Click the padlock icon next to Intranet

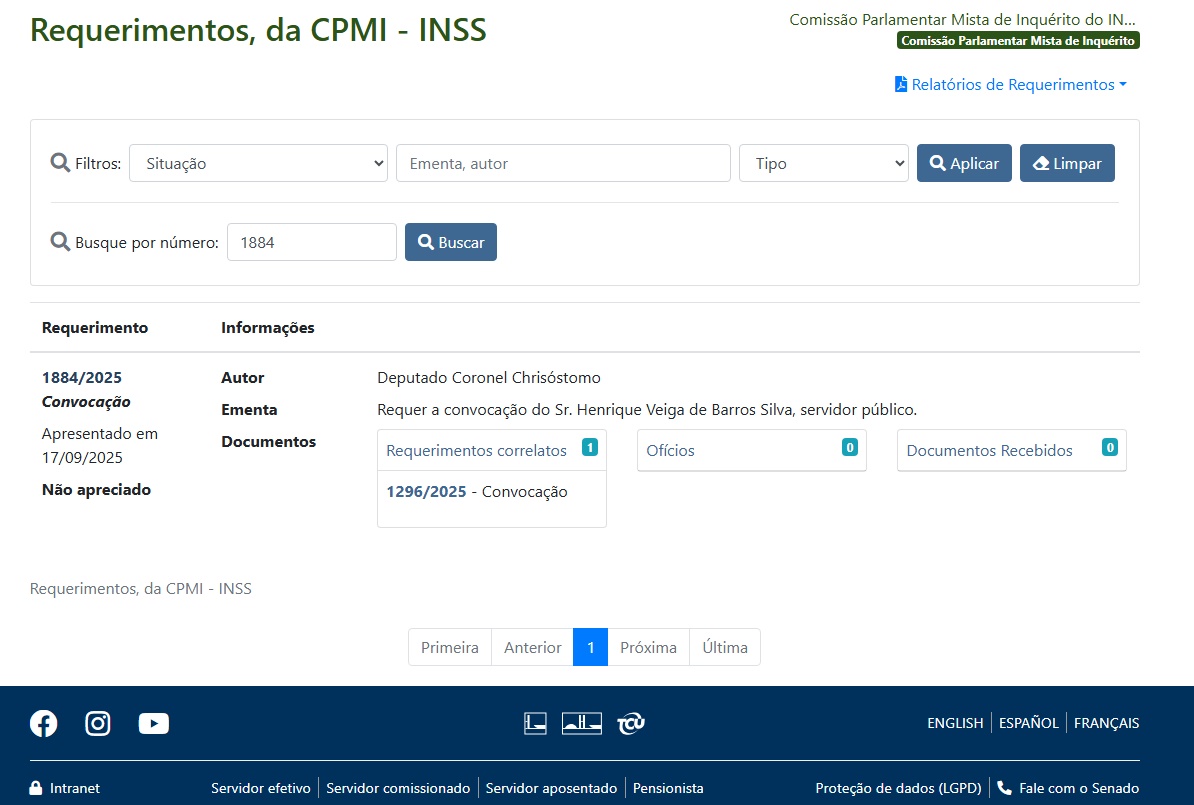(36, 788)
